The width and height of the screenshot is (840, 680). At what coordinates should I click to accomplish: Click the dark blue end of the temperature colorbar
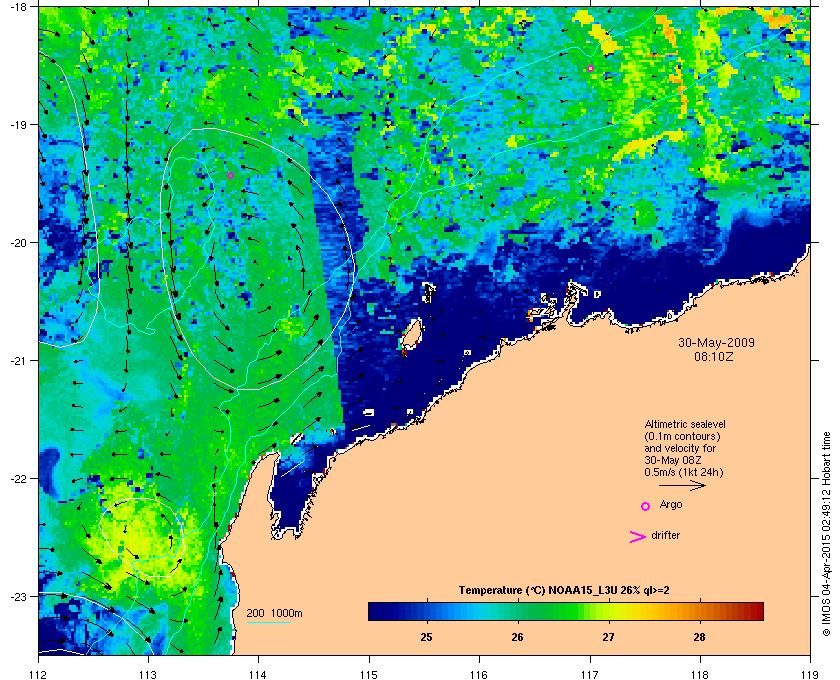pos(379,611)
